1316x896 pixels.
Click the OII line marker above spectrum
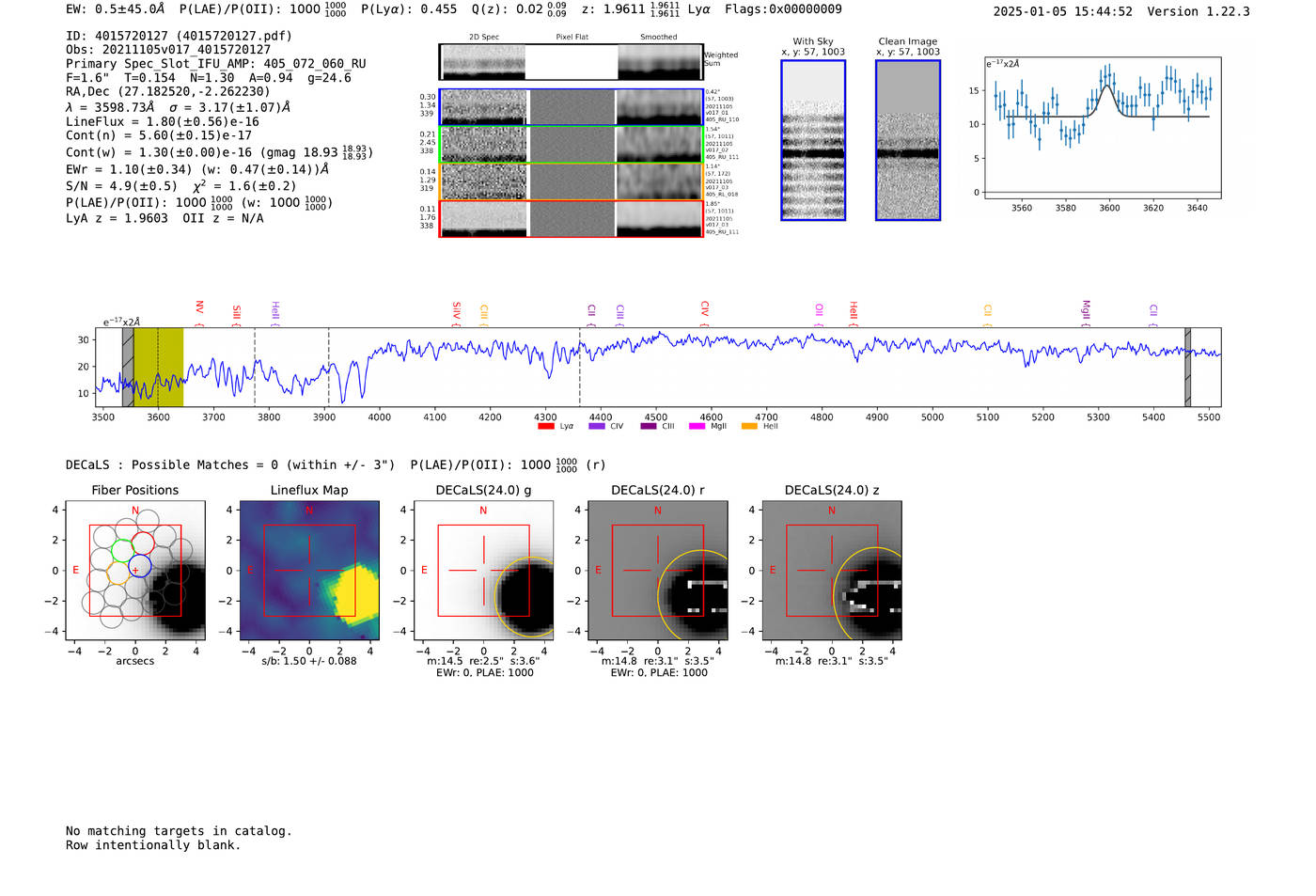coord(820,313)
